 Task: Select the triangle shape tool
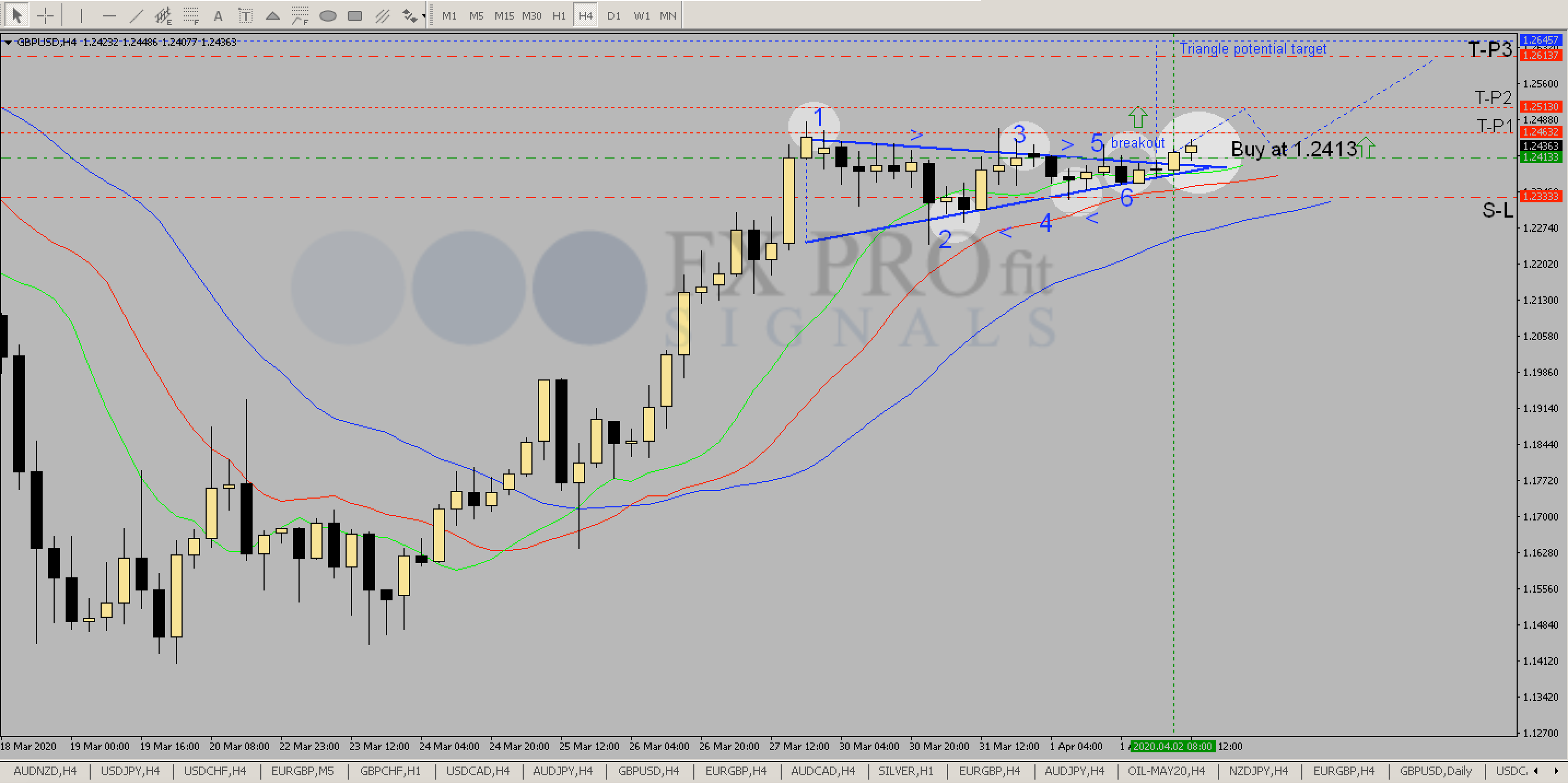click(x=272, y=16)
